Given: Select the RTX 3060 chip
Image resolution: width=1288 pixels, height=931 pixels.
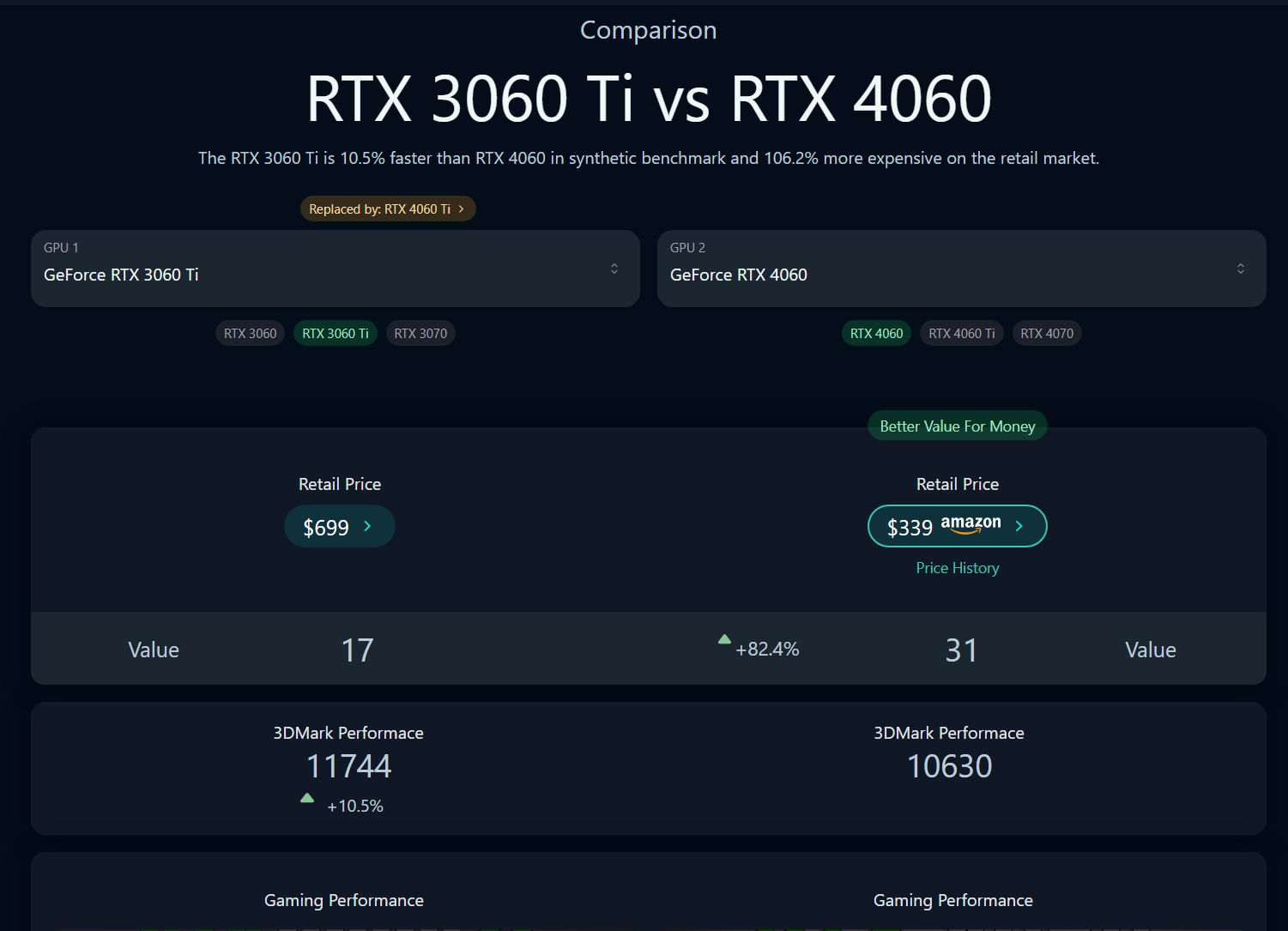Looking at the screenshot, I should click(250, 334).
